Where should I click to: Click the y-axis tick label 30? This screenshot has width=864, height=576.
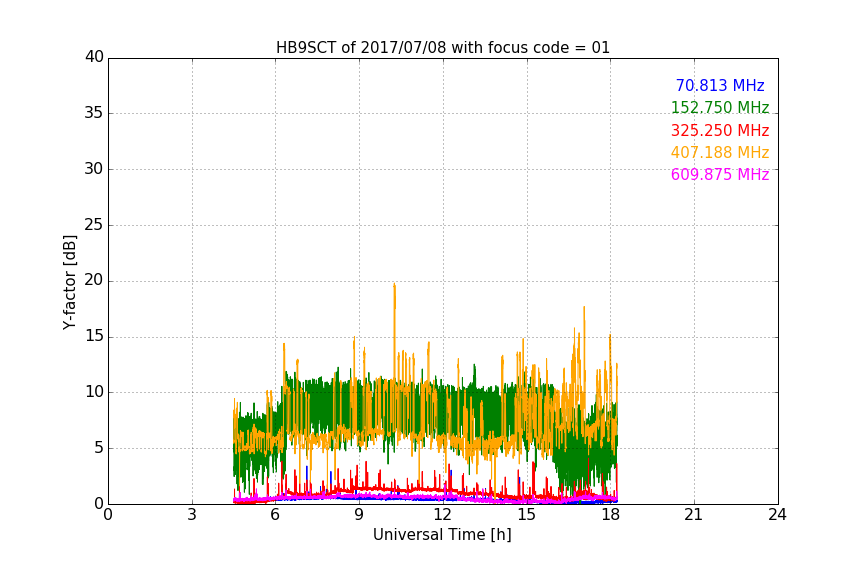pos(94,169)
